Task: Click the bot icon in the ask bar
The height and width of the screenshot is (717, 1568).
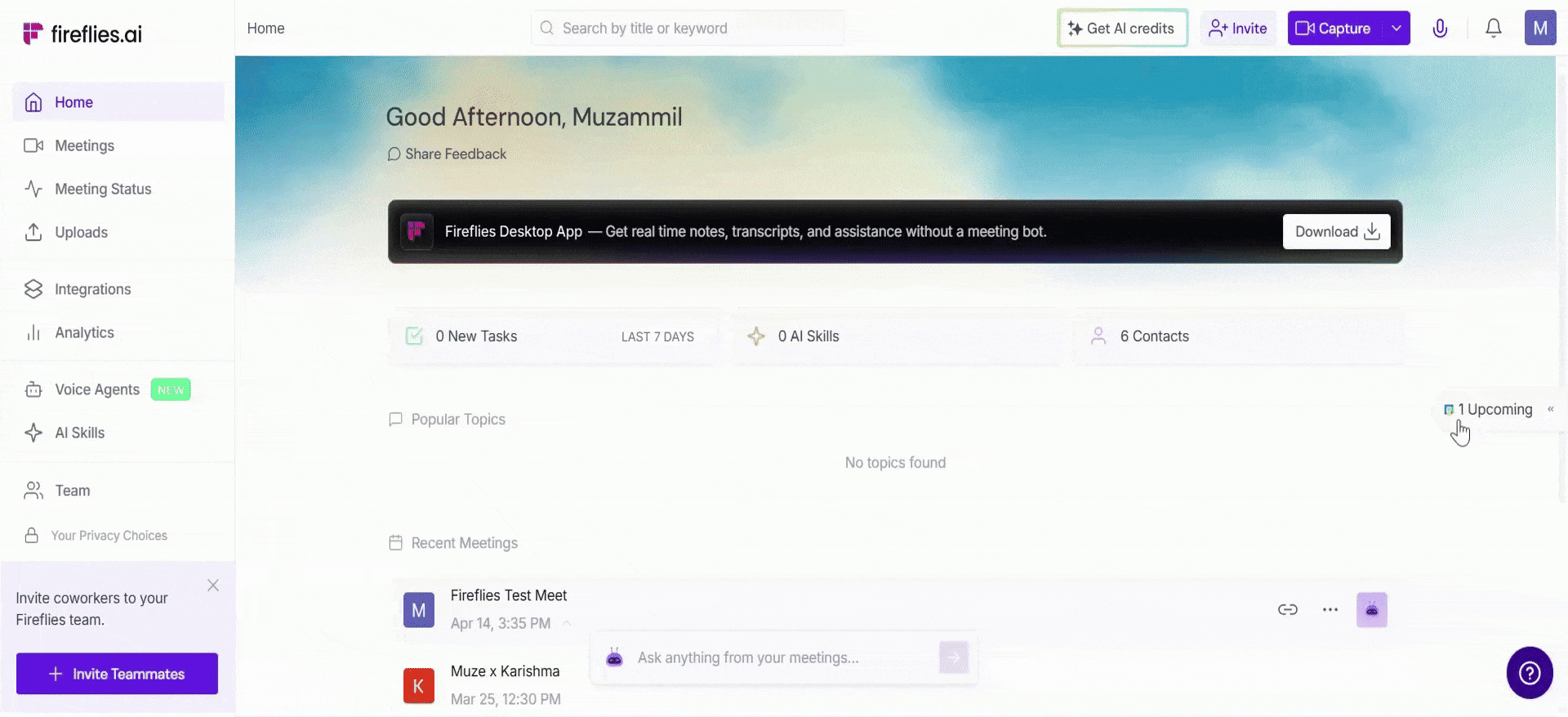Action: coord(614,657)
